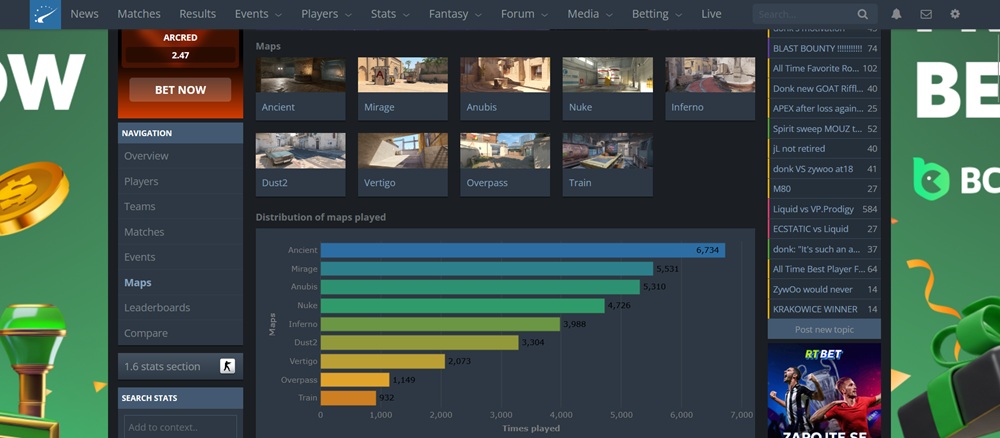Select Players in navigation sidebar
This screenshot has height=438, width=1000.
click(x=180, y=182)
